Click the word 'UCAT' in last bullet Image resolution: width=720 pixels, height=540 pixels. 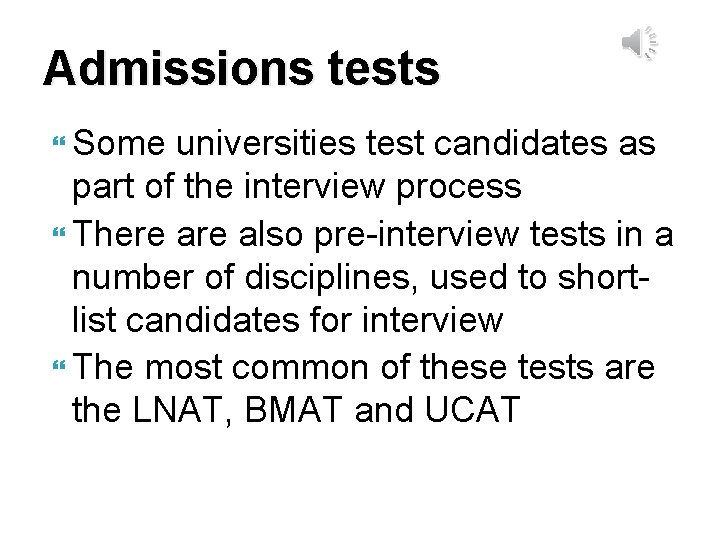click(x=472, y=409)
